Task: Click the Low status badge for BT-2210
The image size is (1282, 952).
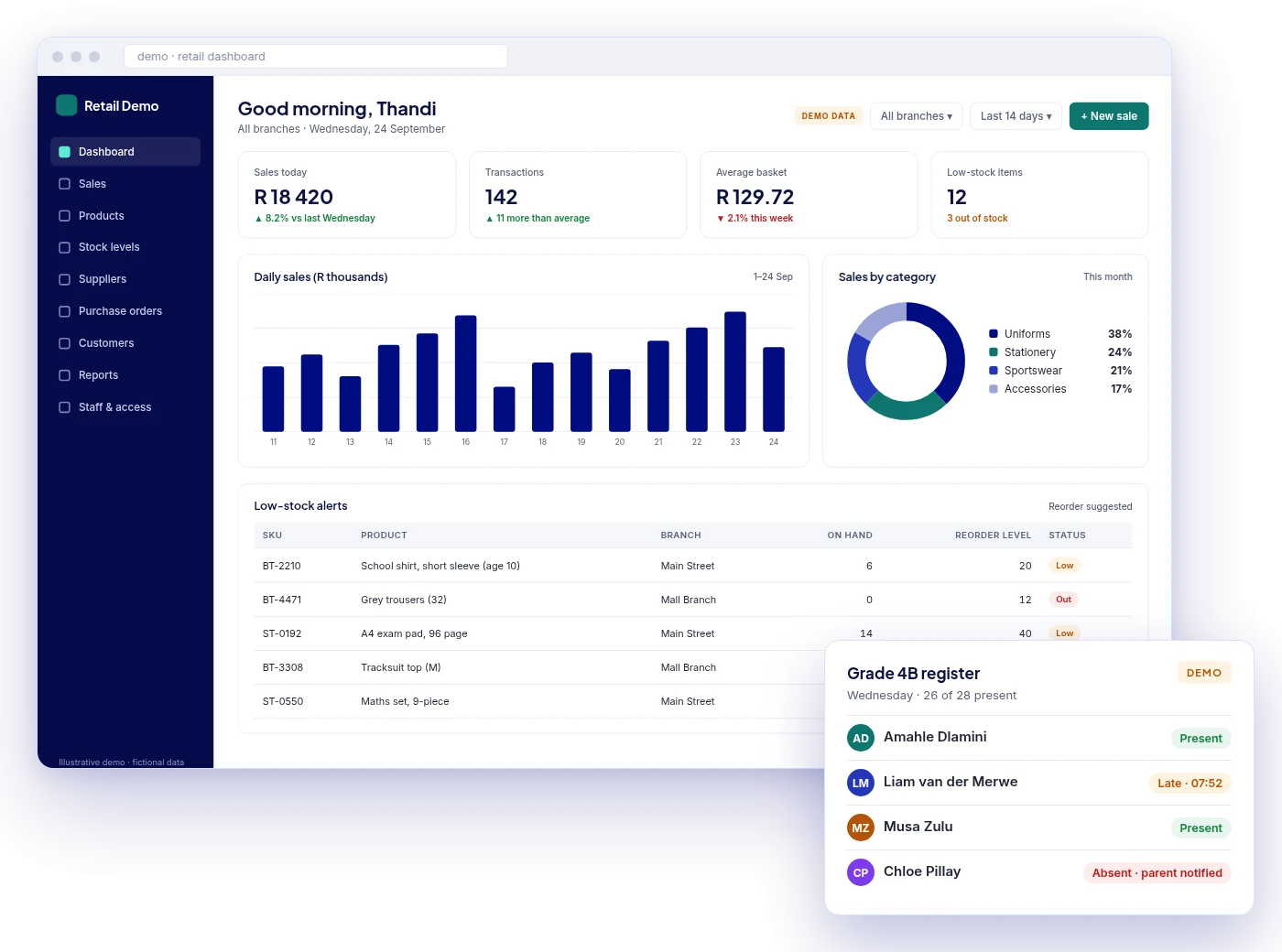Action: tap(1064, 566)
